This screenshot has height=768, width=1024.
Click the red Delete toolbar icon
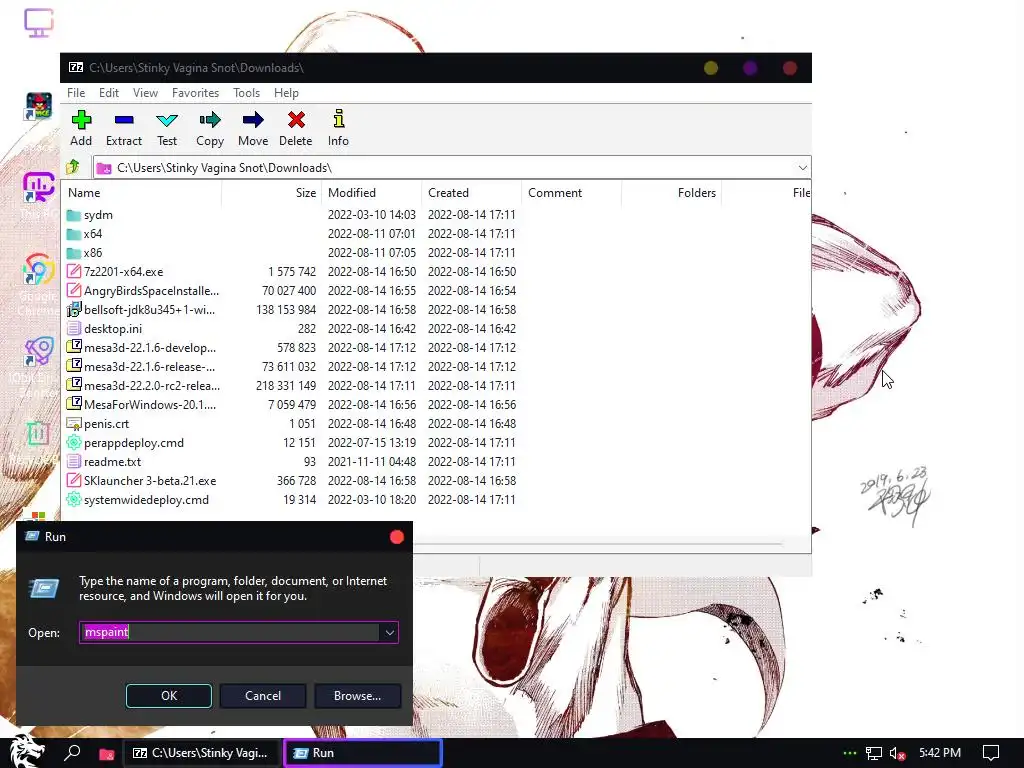(x=296, y=120)
